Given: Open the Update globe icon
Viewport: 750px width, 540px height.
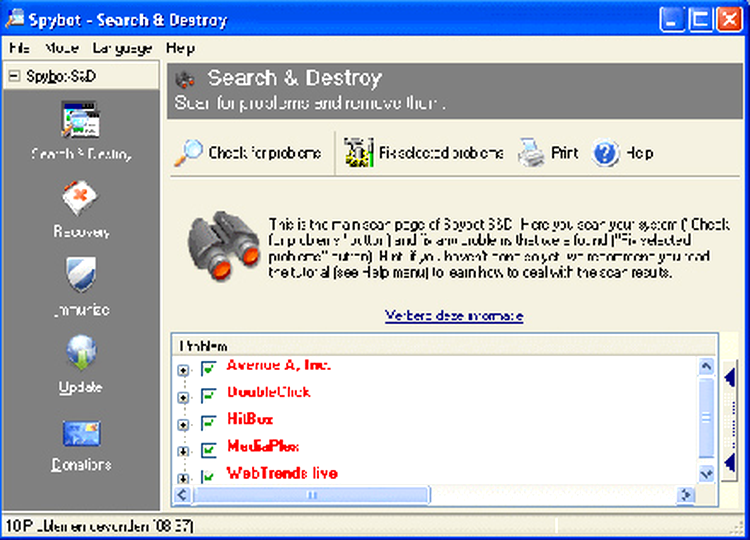Looking at the screenshot, I should [81, 353].
